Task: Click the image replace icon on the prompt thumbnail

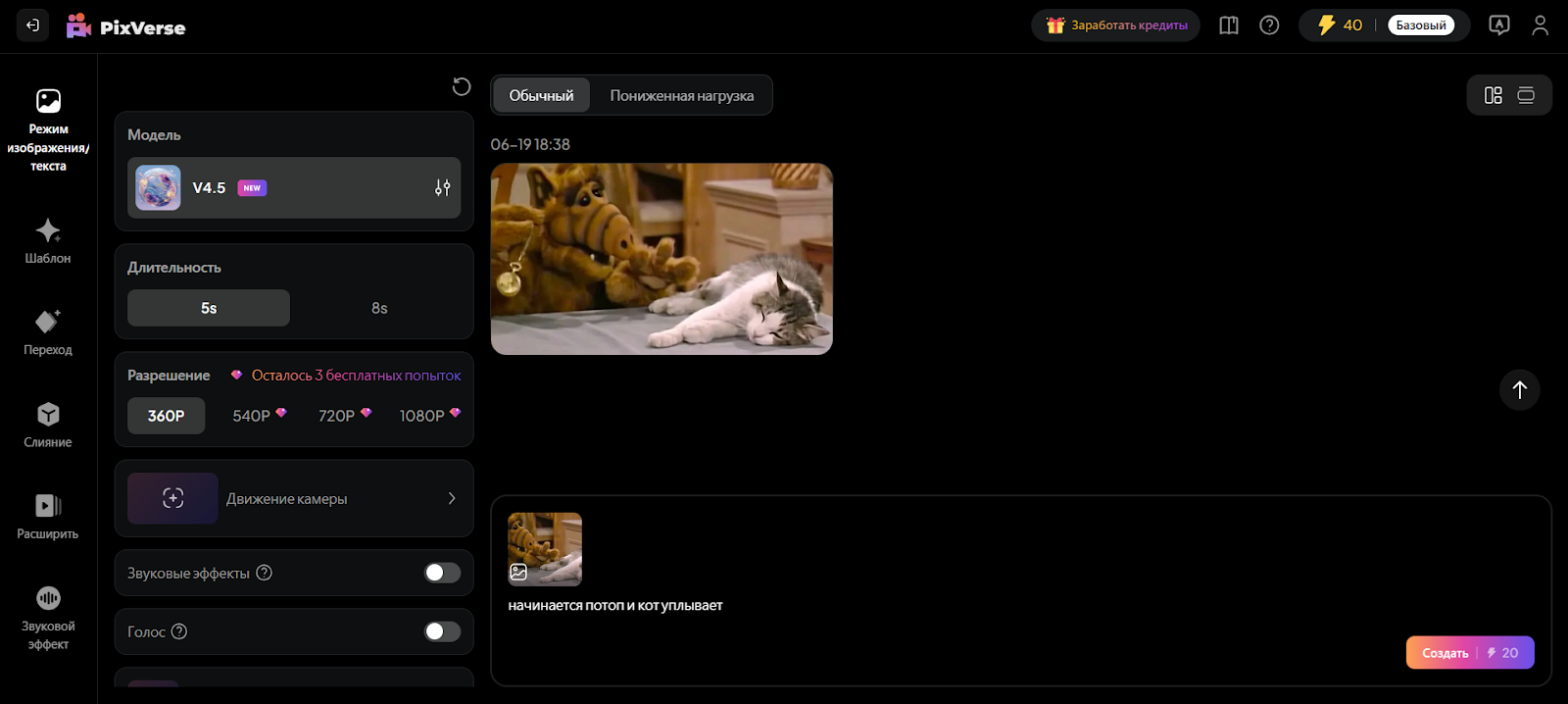Action: 518,572
